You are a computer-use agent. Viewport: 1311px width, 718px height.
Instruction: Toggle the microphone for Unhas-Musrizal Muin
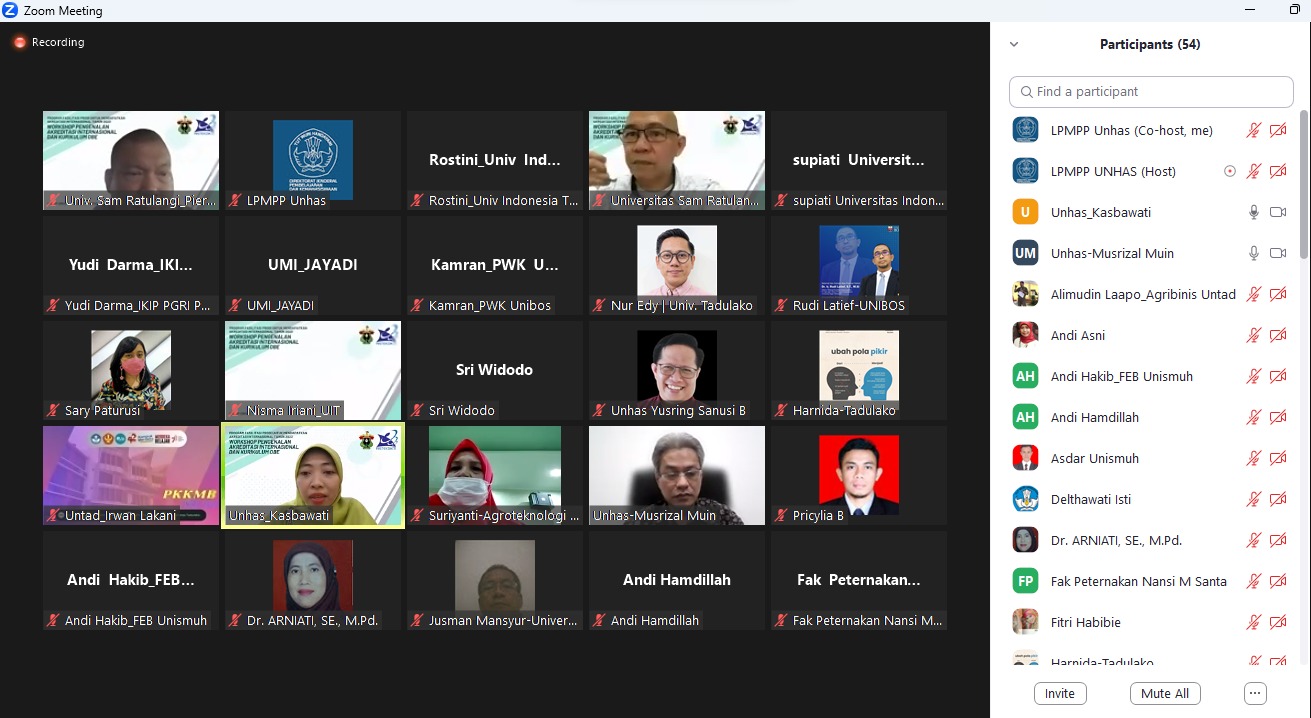pyautogui.click(x=1253, y=253)
